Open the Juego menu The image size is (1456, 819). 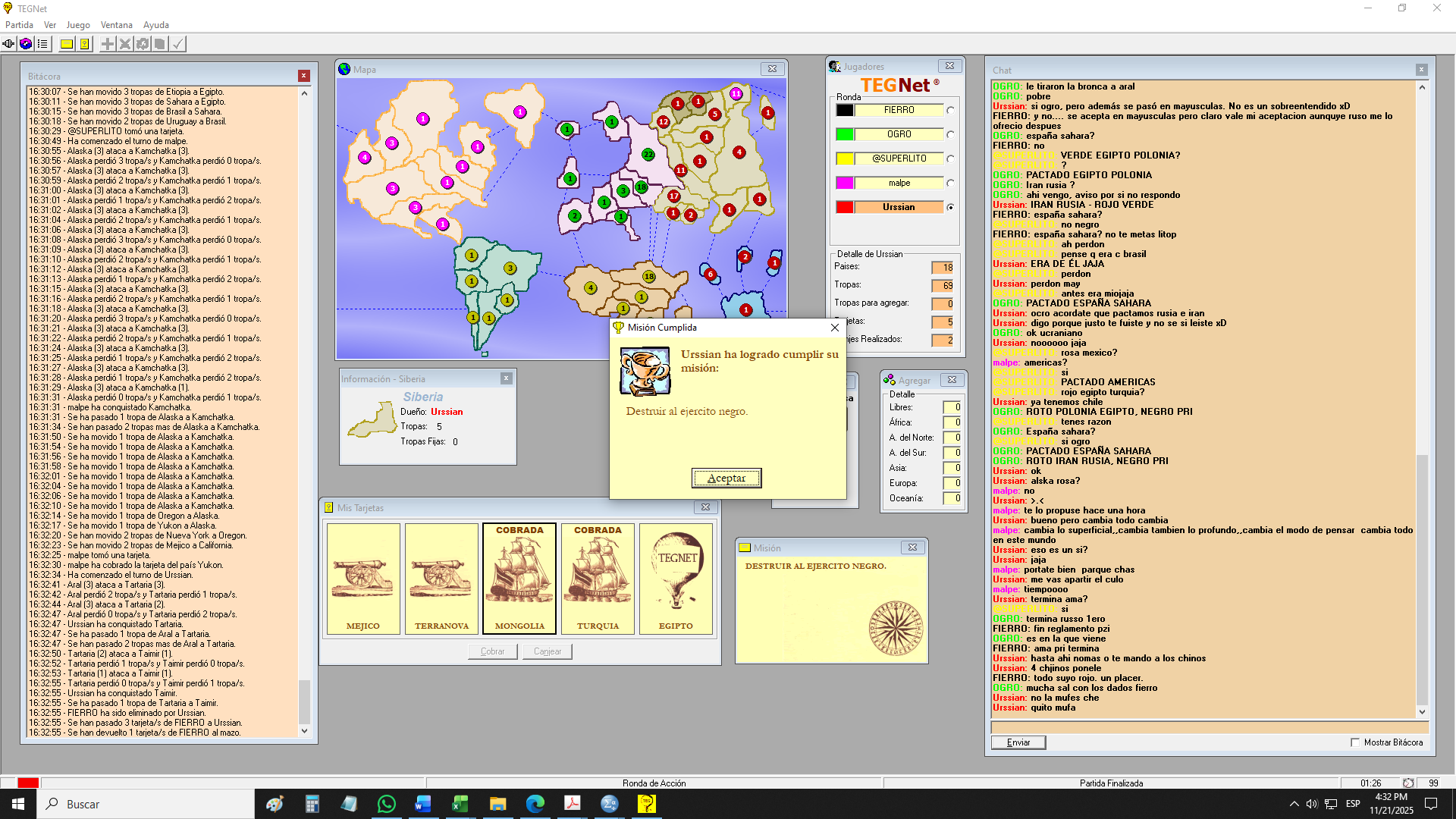pyautogui.click(x=78, y=25)
